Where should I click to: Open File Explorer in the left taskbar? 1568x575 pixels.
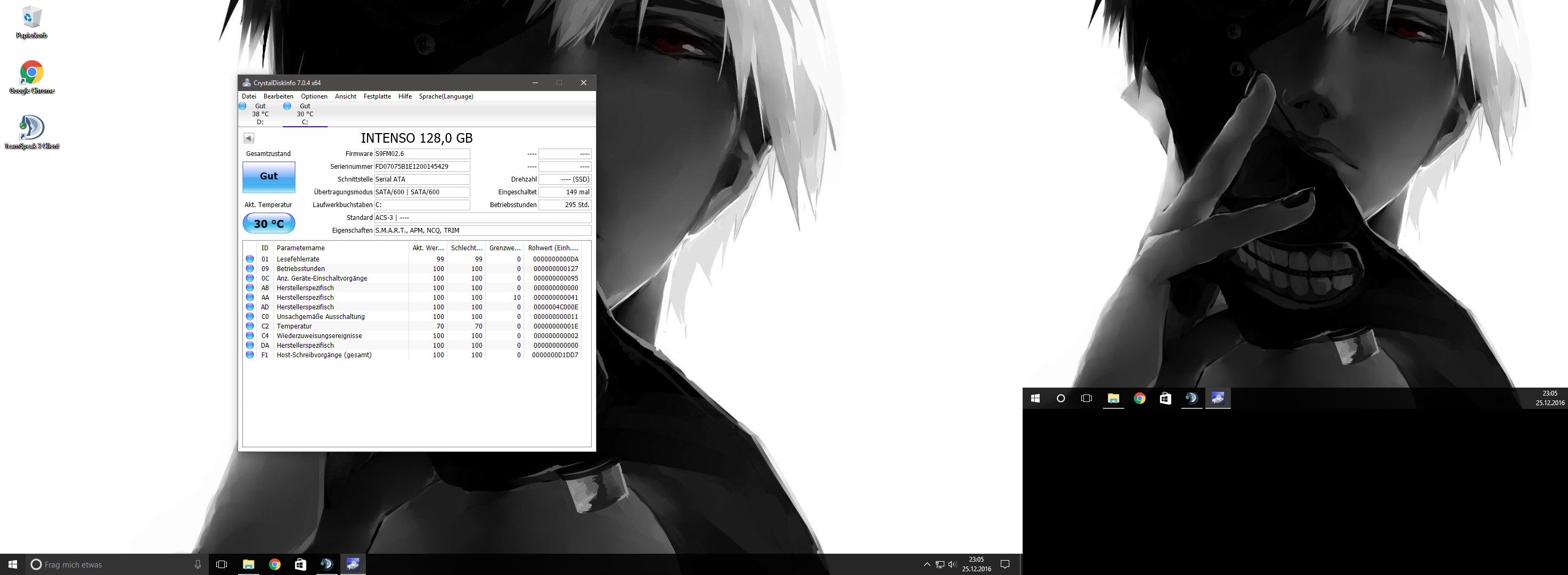pyautogui.click(x=248, y=565)
